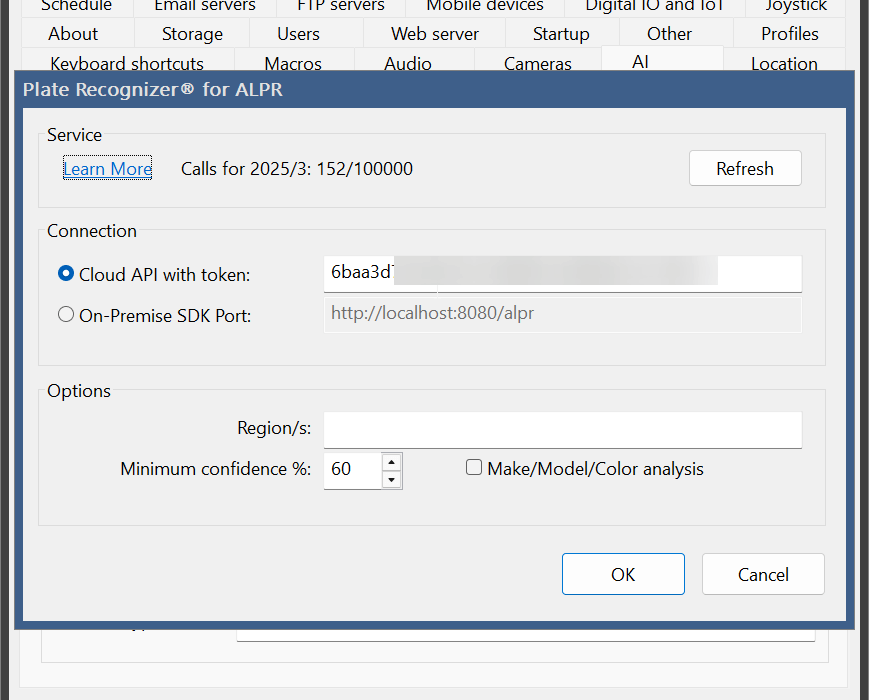
Task: Click the Region/s input field
Action: tap(563, 430)
